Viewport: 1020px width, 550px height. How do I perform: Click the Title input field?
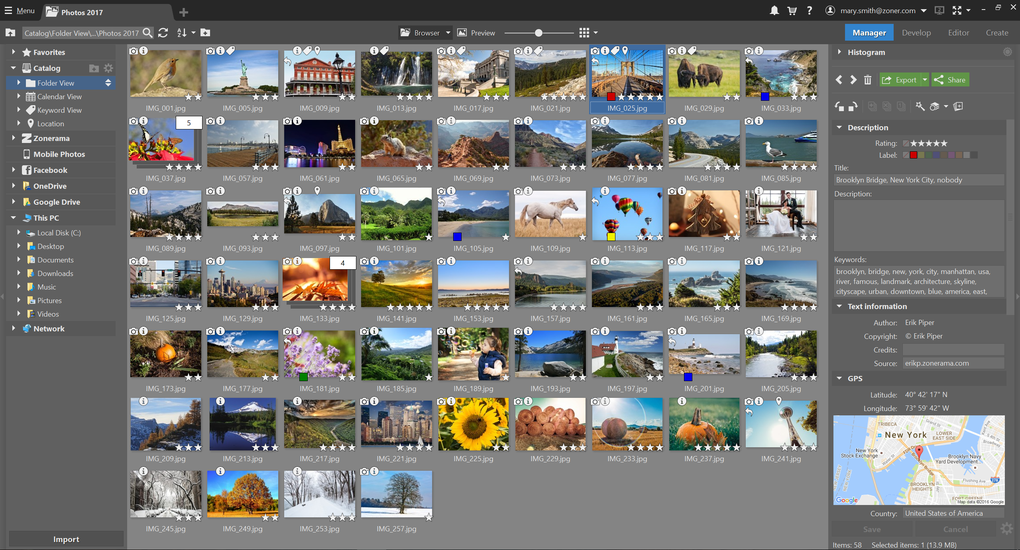pos(919,180)
